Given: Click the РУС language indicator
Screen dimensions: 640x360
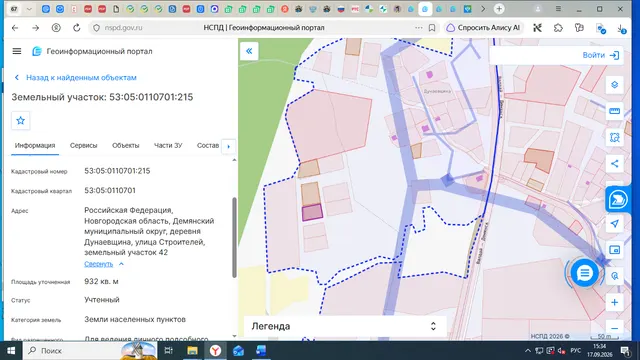Looking at the screenshot, I should tap(576, 351).
